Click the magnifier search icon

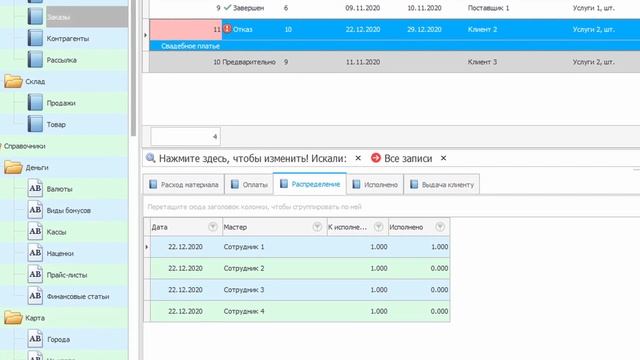(151, 158)
